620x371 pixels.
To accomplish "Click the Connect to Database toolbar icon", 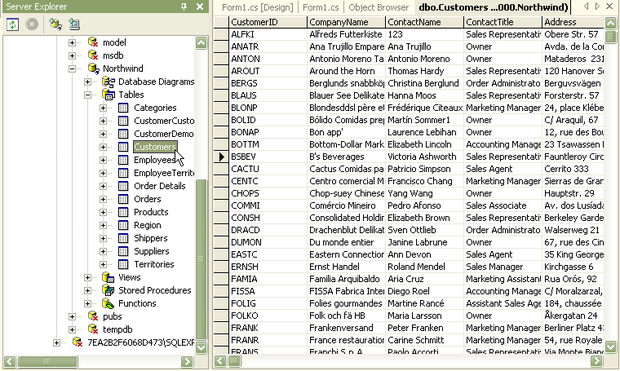I will 55,25.
